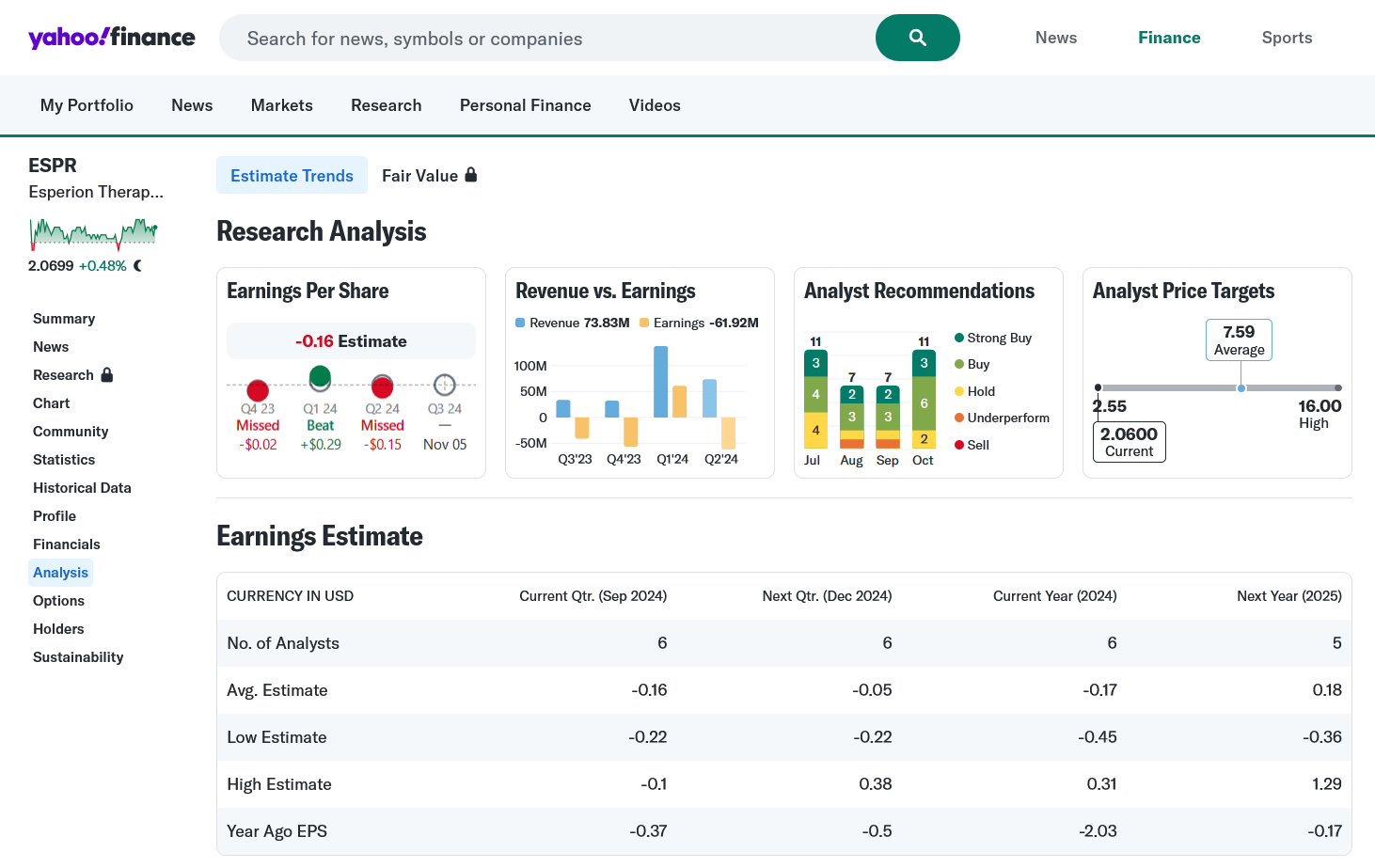Open News item in navigation bar
1375x868 pixels.
pos(192,105)
